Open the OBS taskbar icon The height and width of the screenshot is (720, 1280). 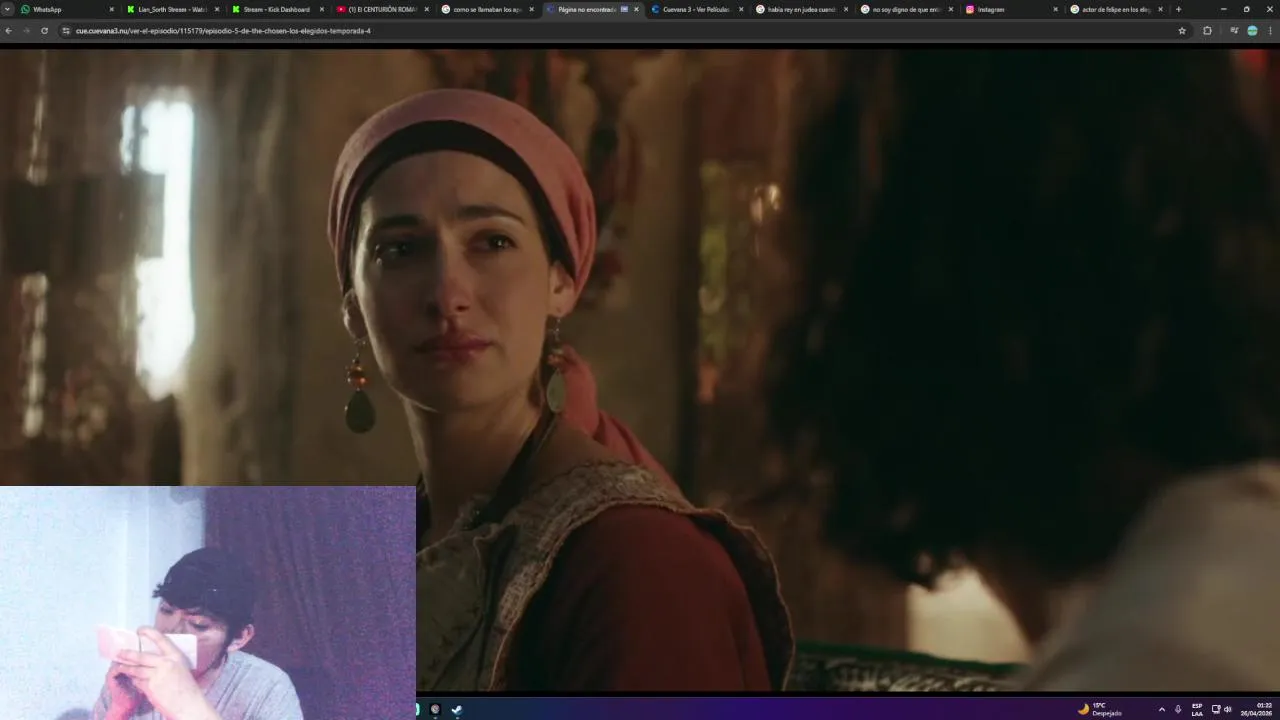[435, 709]
